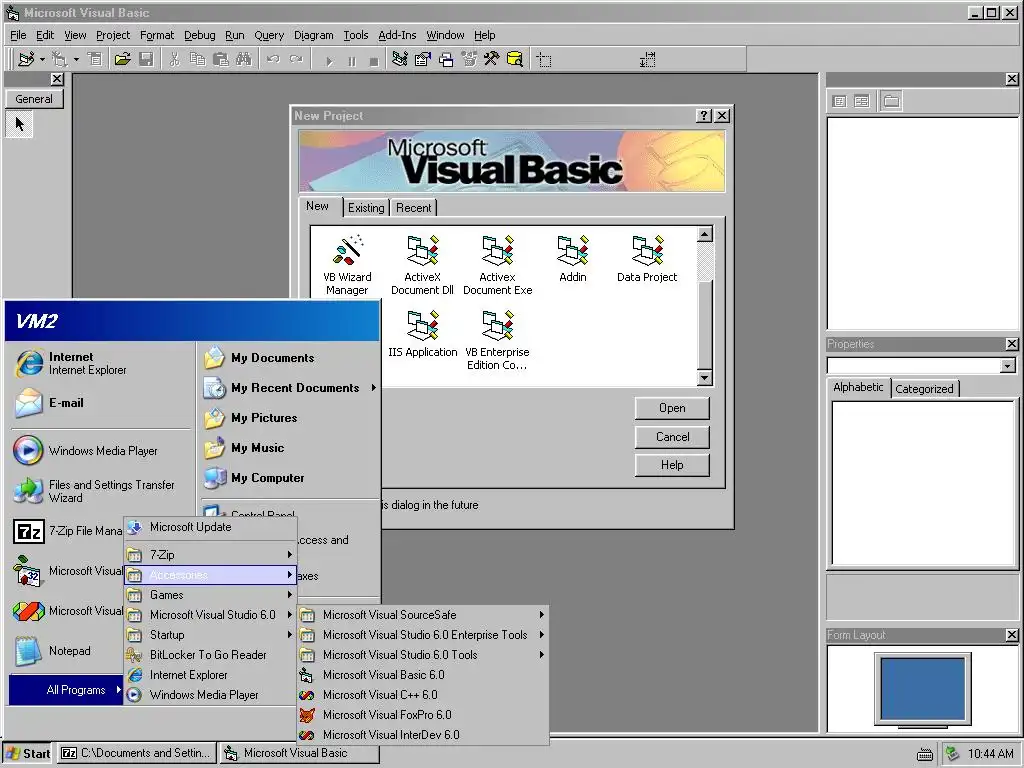1024x768 pixels.
Task: Click the Paste icon in the toolbar
Action: coord(221,59)
